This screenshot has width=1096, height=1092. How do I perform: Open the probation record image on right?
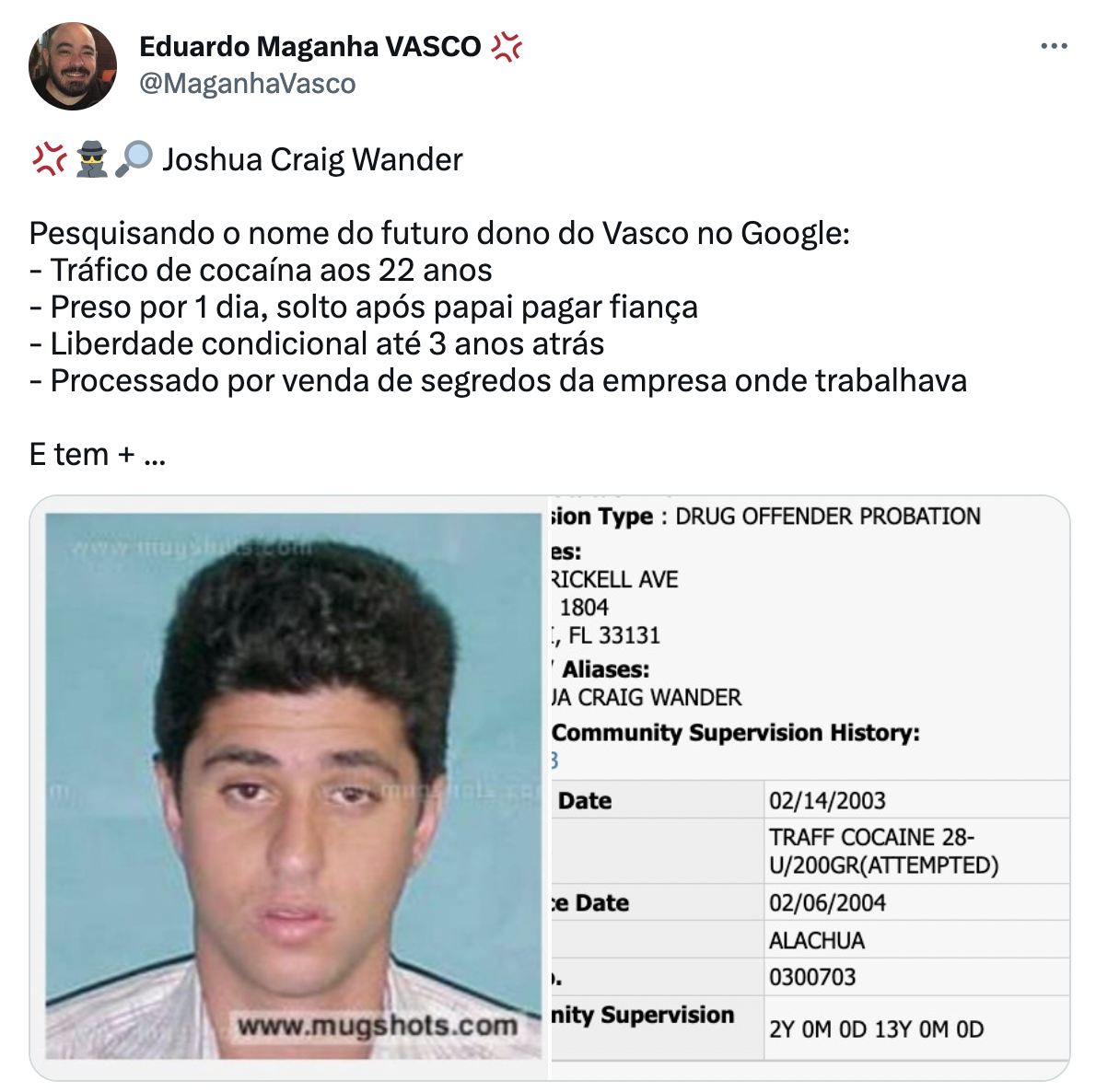pos(810,787)
